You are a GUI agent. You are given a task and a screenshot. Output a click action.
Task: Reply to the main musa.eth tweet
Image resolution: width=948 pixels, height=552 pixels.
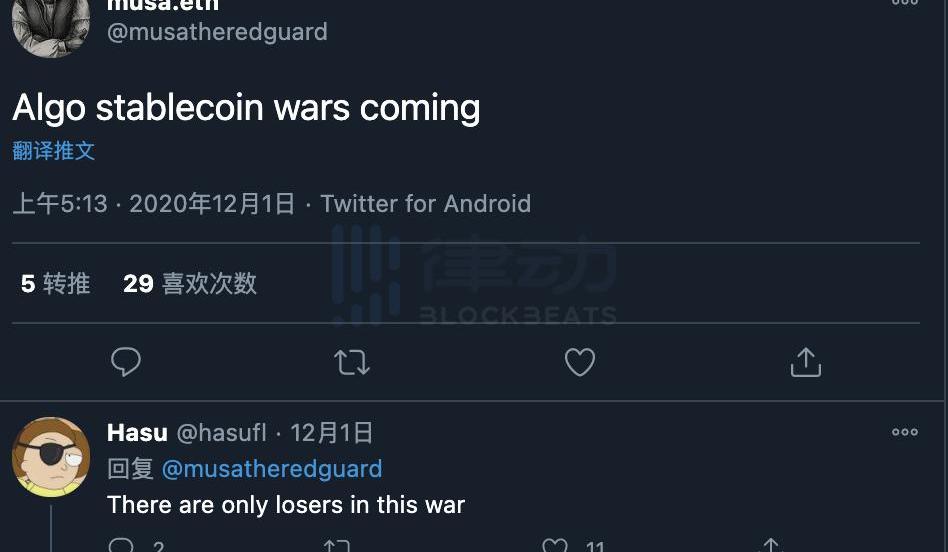point(126,362)
